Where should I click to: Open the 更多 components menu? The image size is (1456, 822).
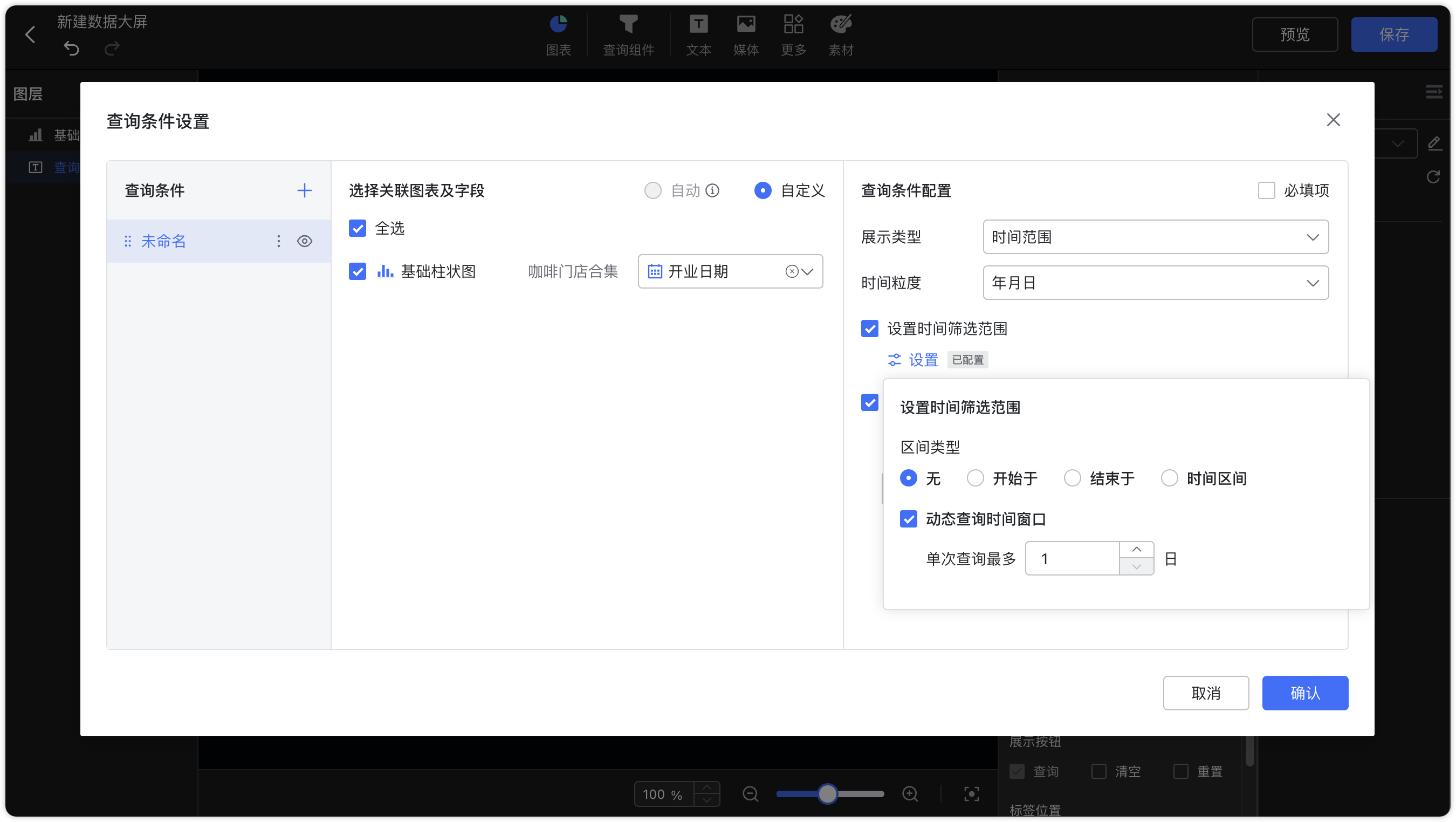(x=793, y=35)
